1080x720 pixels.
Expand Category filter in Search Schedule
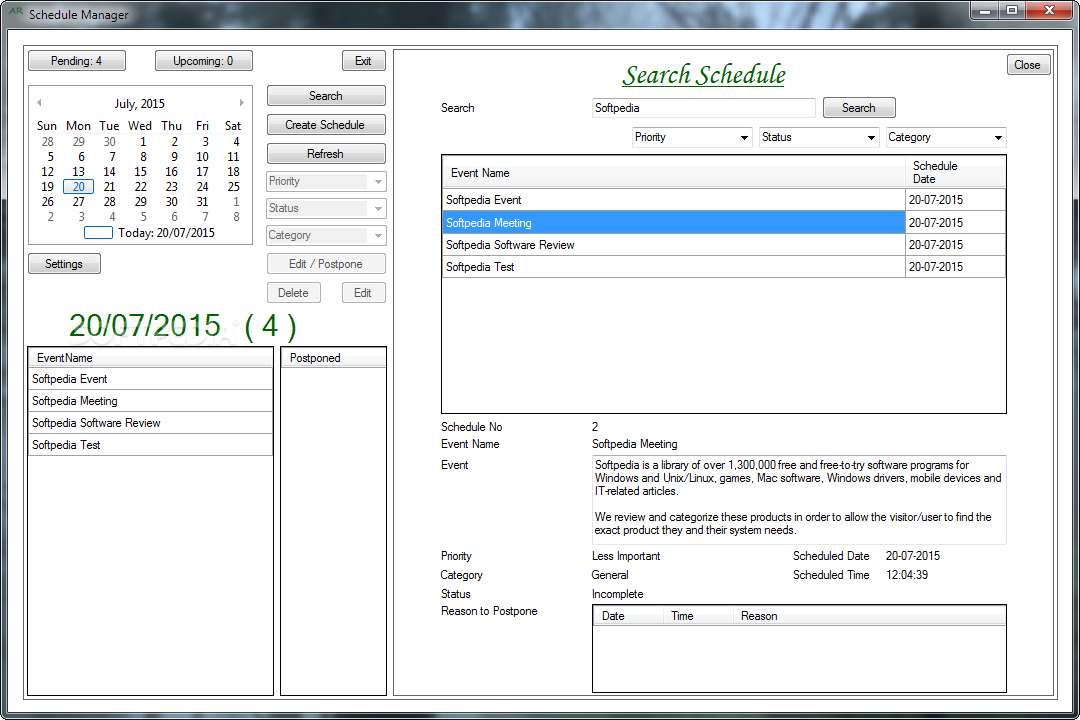(x=946, y=137)
